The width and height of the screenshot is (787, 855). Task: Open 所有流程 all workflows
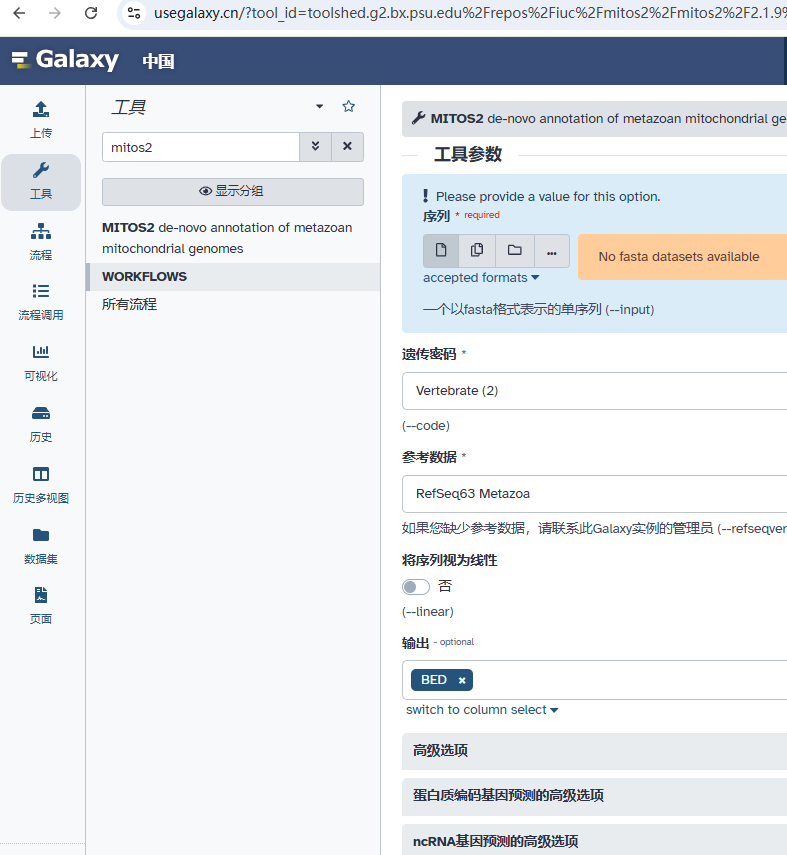(129, 304)
